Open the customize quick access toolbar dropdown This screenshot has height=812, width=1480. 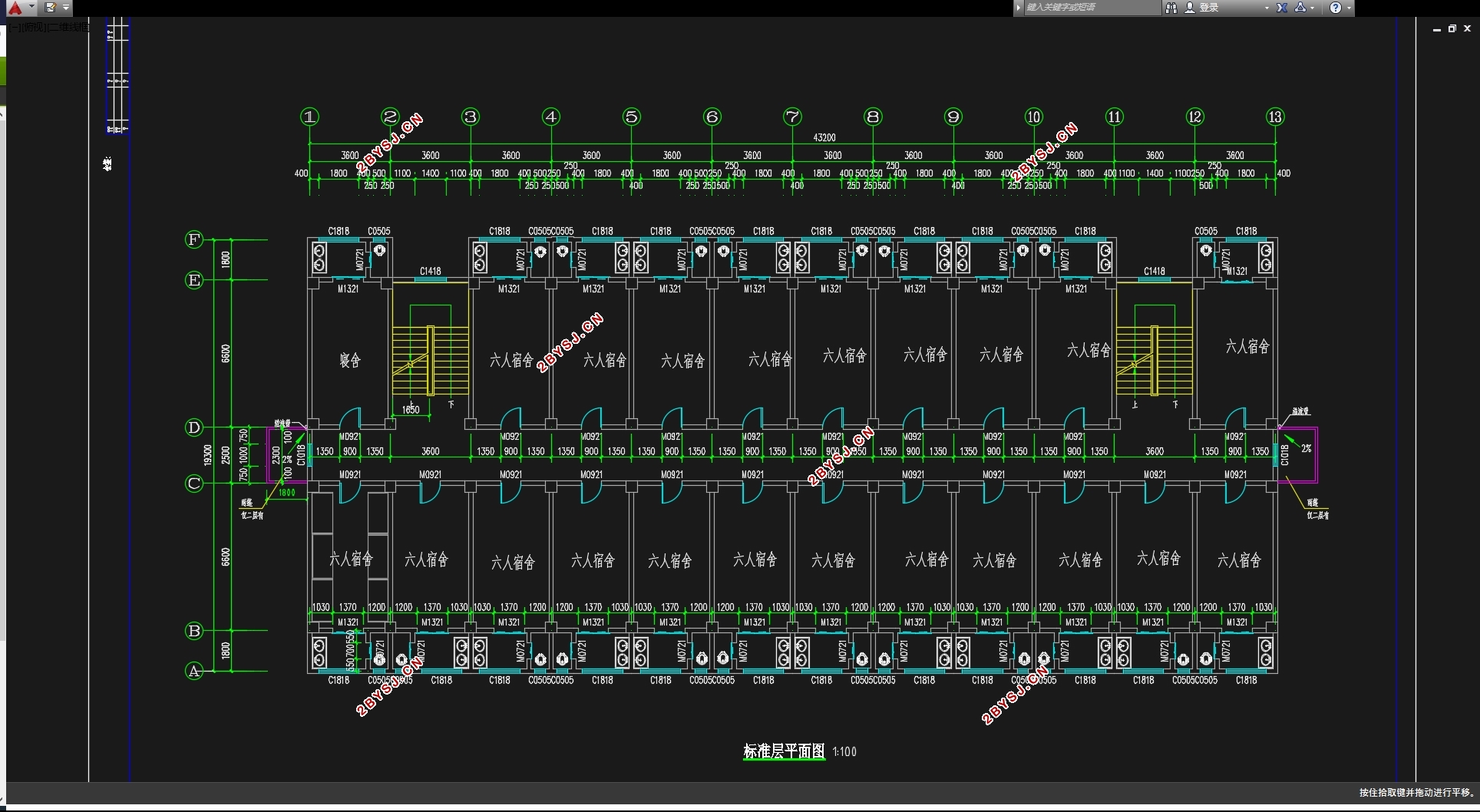pyautogui.click(x=66, y=8)
